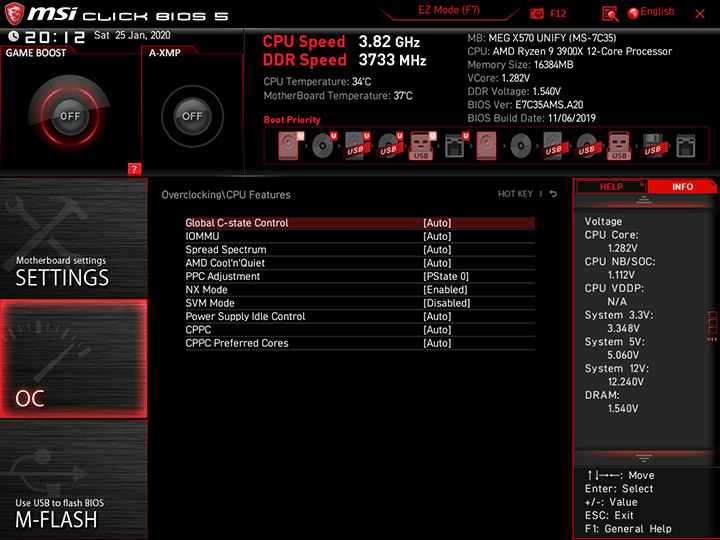Select the legacy USB hard disk boot device

[553, 146]
